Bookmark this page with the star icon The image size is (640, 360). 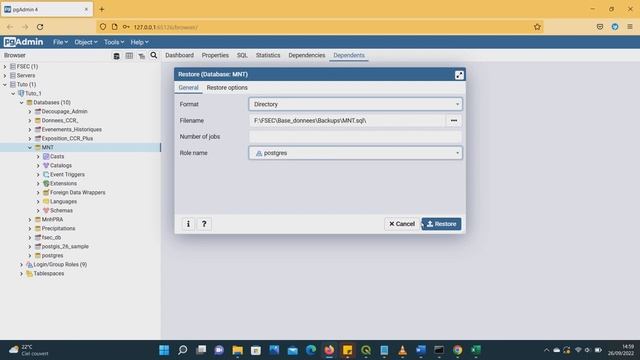coord(537,27)
